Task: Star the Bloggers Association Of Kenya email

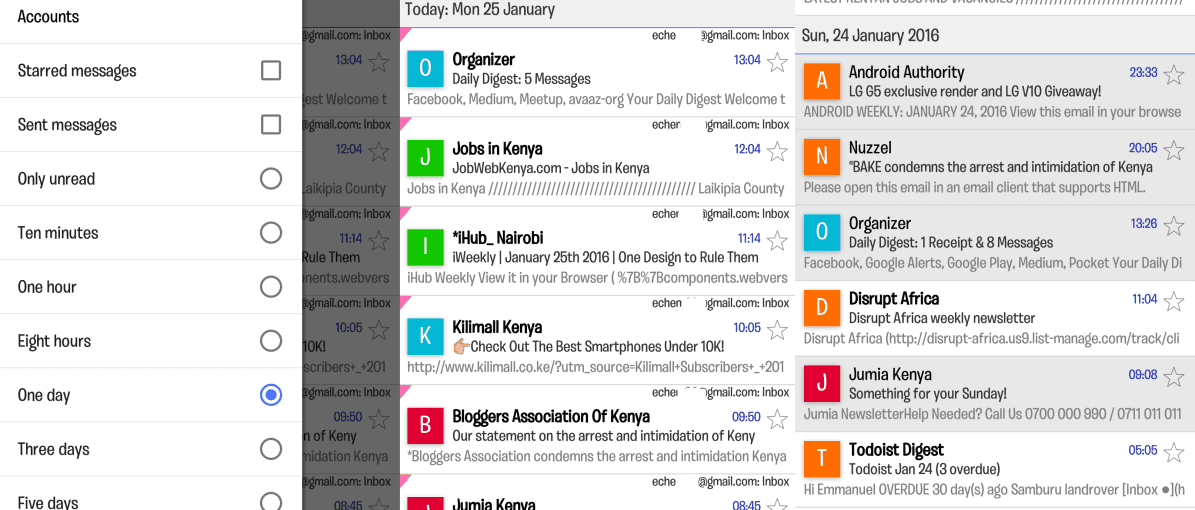Action: (777, 419)
